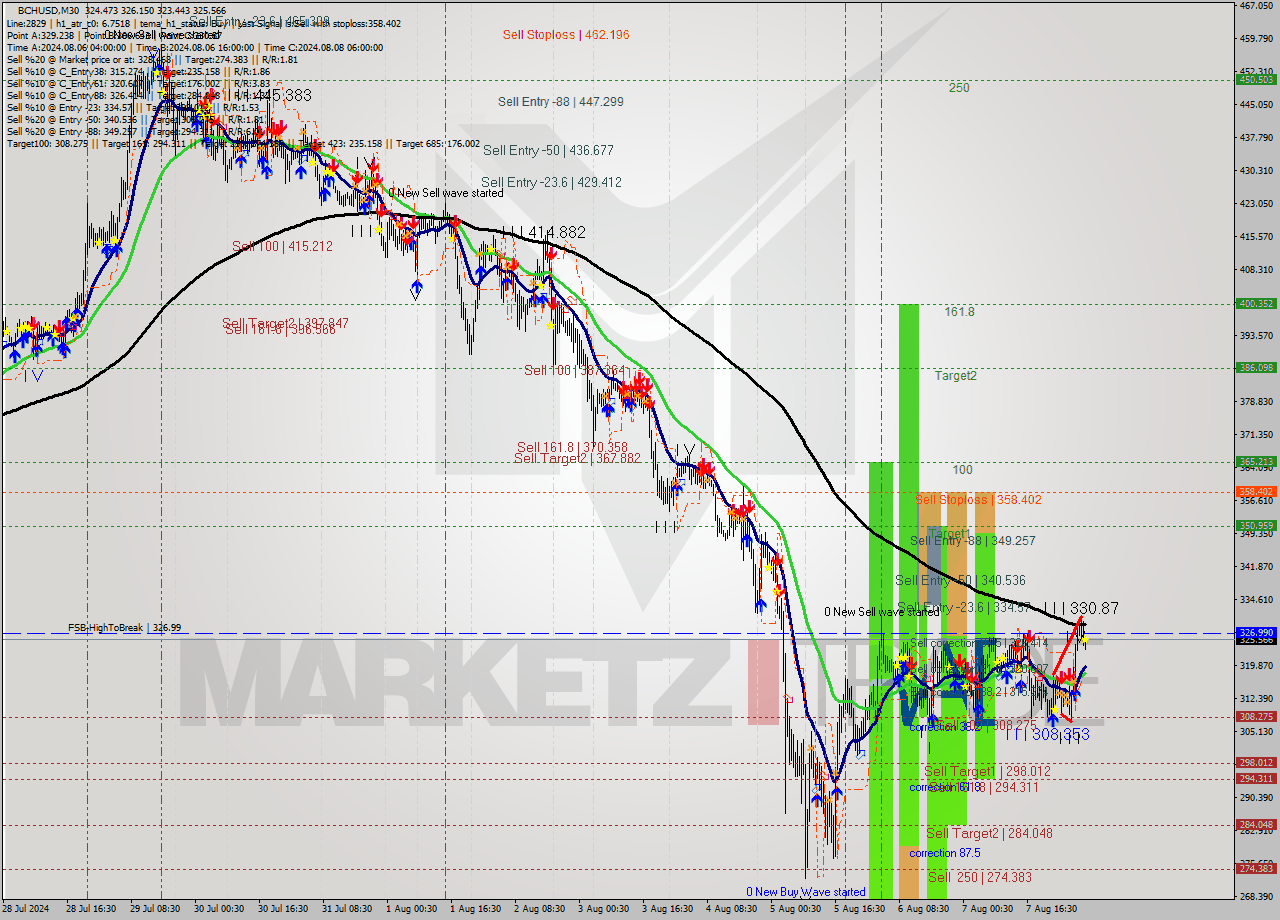Click the green 350.959 price axis tag
The height and width of the screenshot is (920, 1280).
1256,525
